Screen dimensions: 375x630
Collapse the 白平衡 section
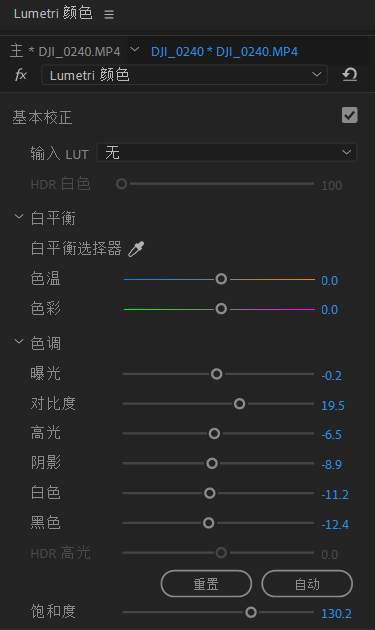18,217
